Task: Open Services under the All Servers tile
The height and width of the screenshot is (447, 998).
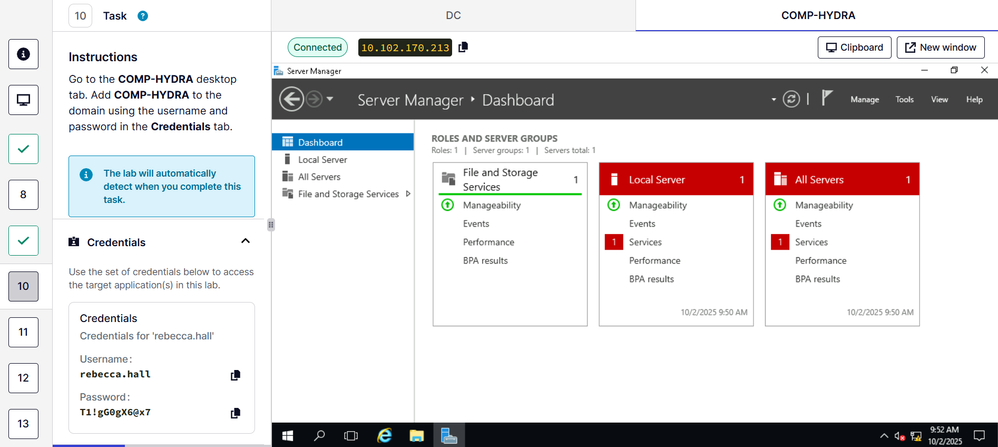Action: click(x=811, y=242)
